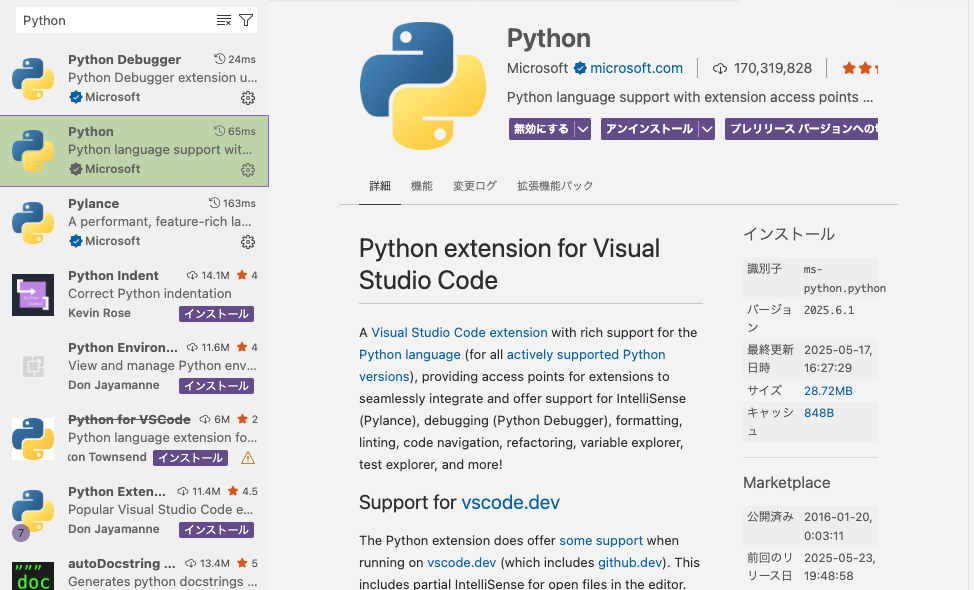Open the microsoft.com publisher link
The height and width of the screenshot is (590, 974).
tap(636, 68)
